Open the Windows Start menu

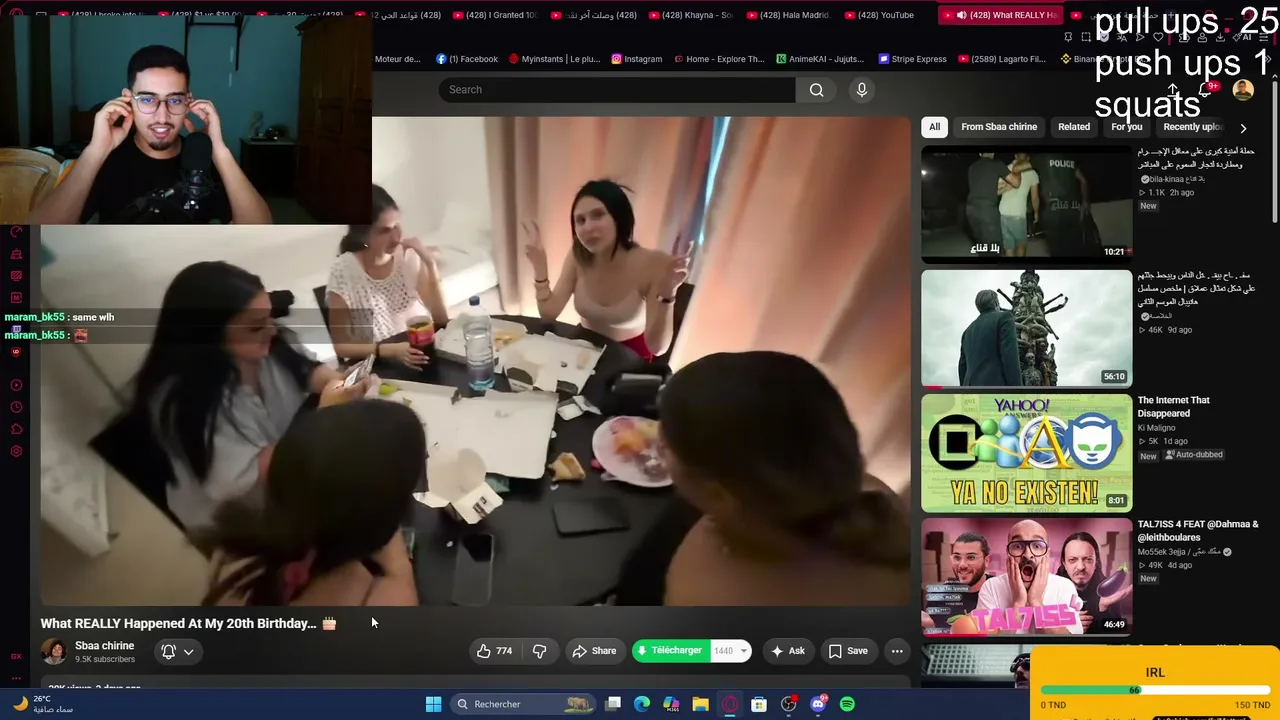(433, 704)
